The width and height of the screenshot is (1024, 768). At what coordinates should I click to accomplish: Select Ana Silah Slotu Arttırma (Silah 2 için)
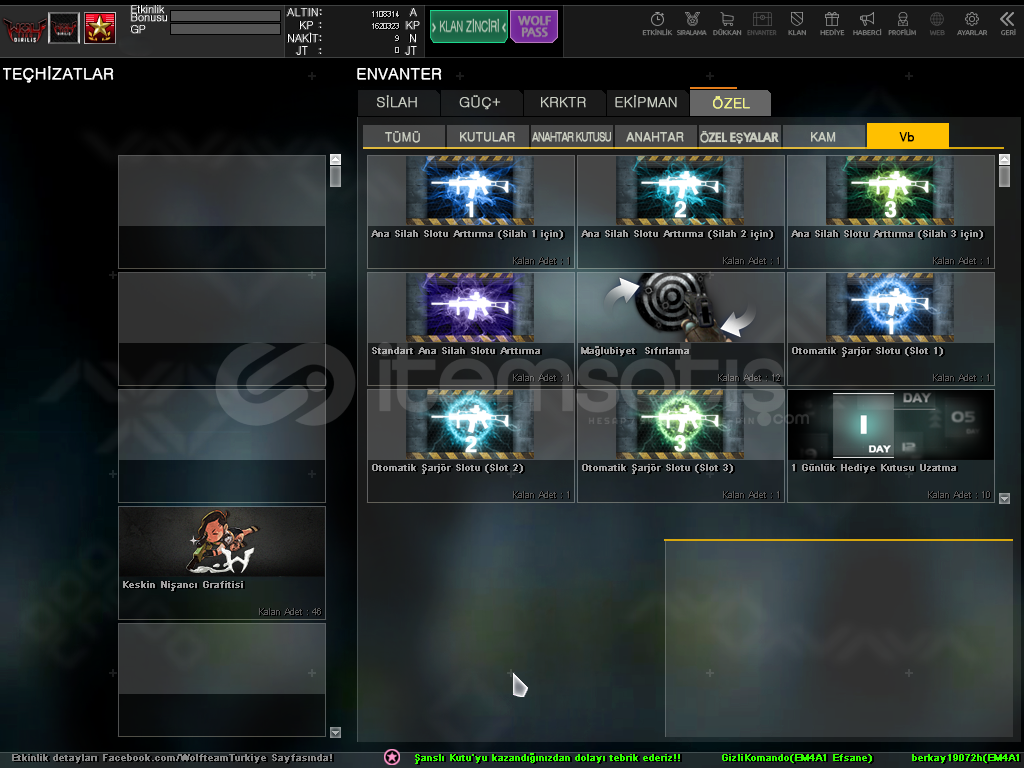[x=680, y=212]
